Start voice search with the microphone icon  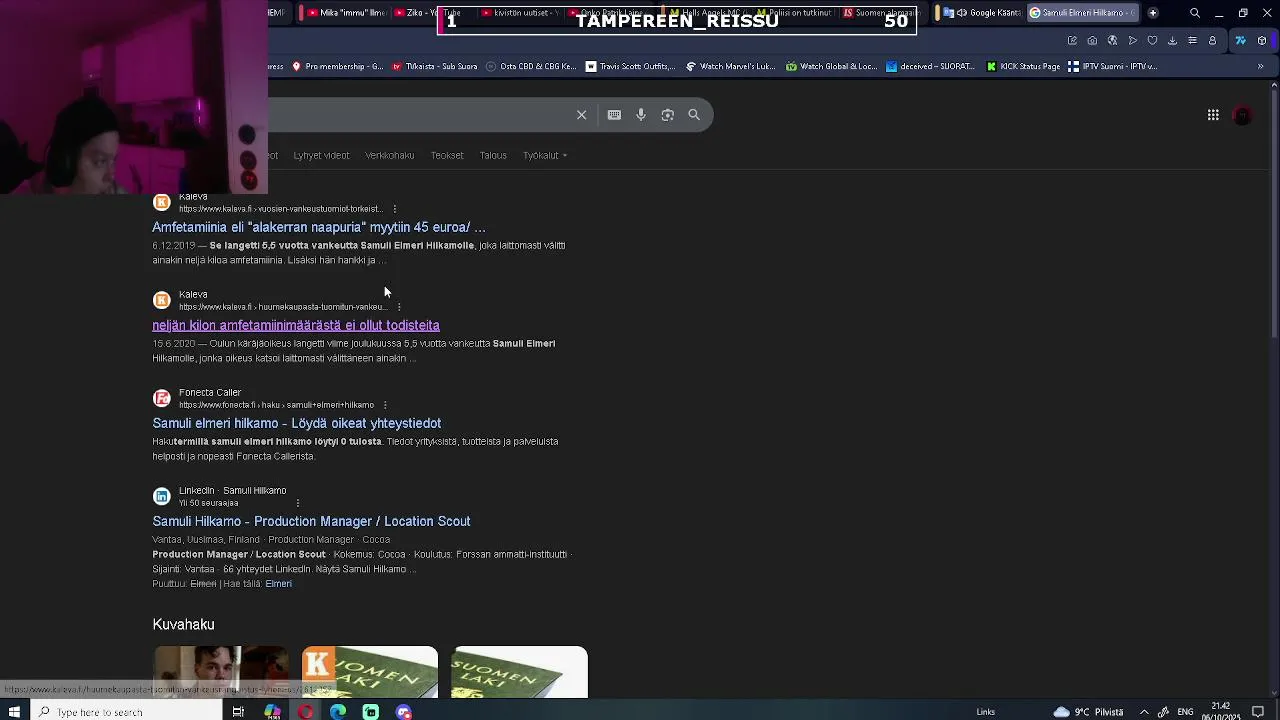click(x=641, y=115)
